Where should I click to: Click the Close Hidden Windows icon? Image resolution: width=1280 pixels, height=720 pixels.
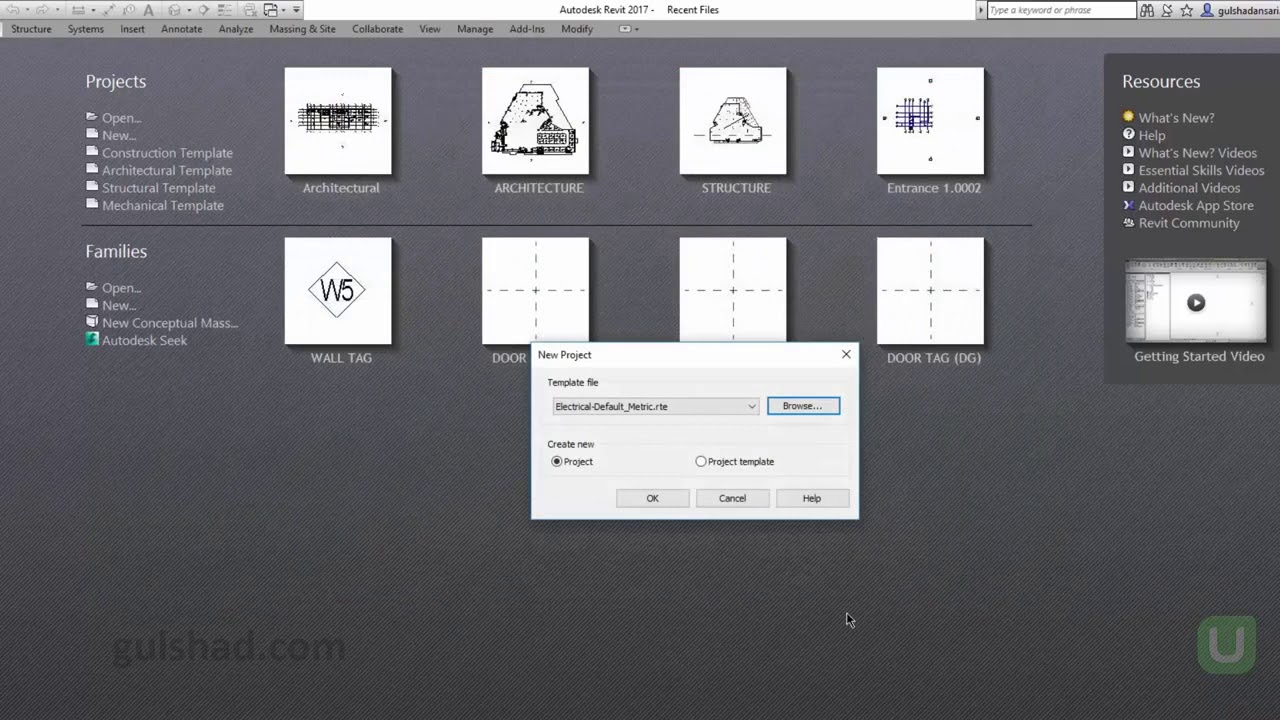tap(249, 10)
